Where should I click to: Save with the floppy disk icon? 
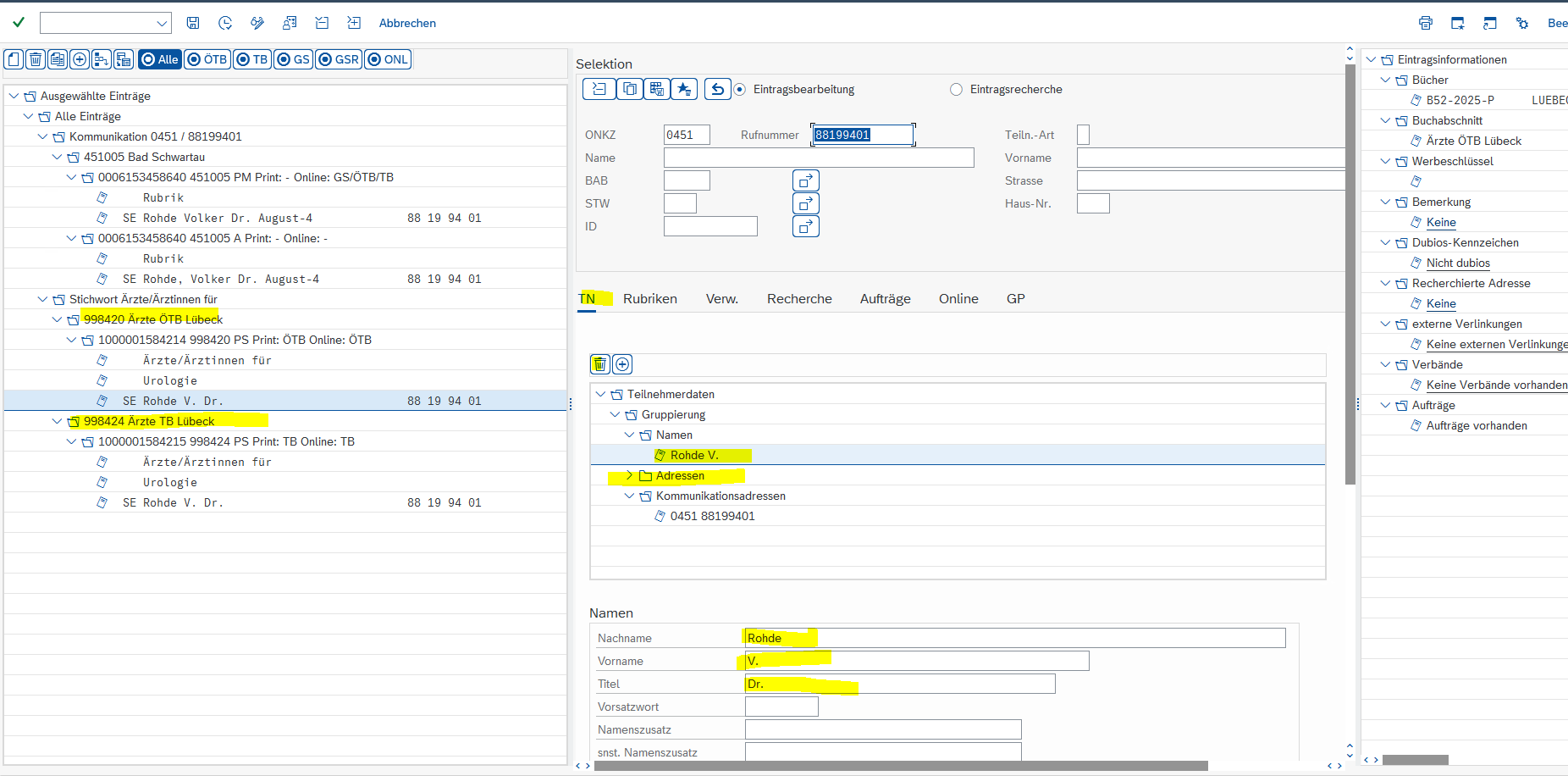point(193,23)
